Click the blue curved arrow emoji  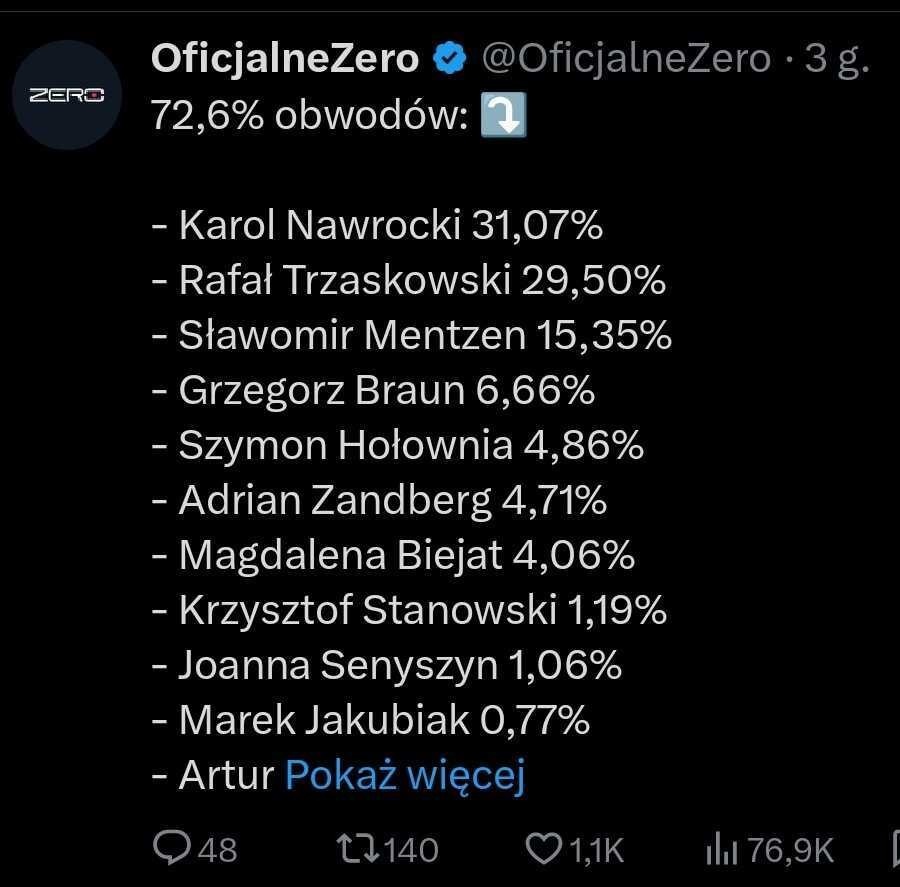(x=503, y=117)
